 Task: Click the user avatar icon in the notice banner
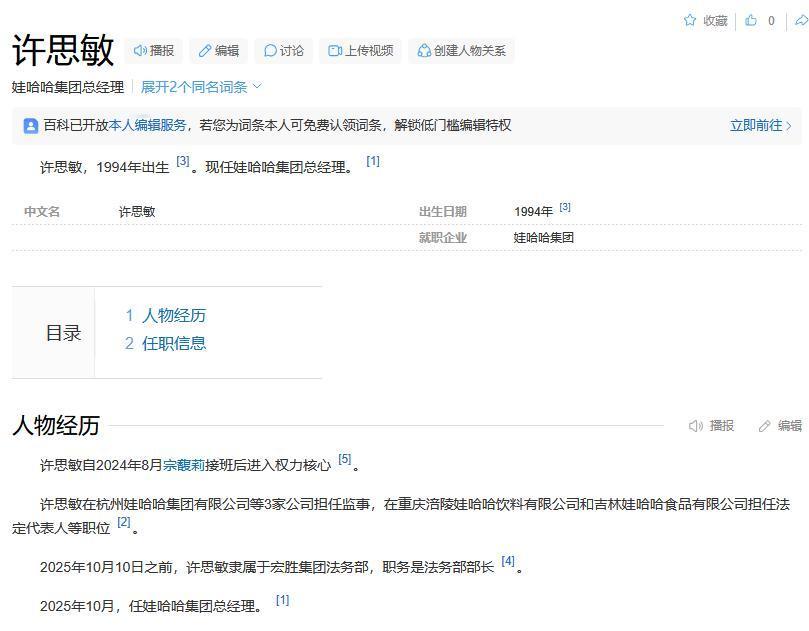tap(30, 125)
